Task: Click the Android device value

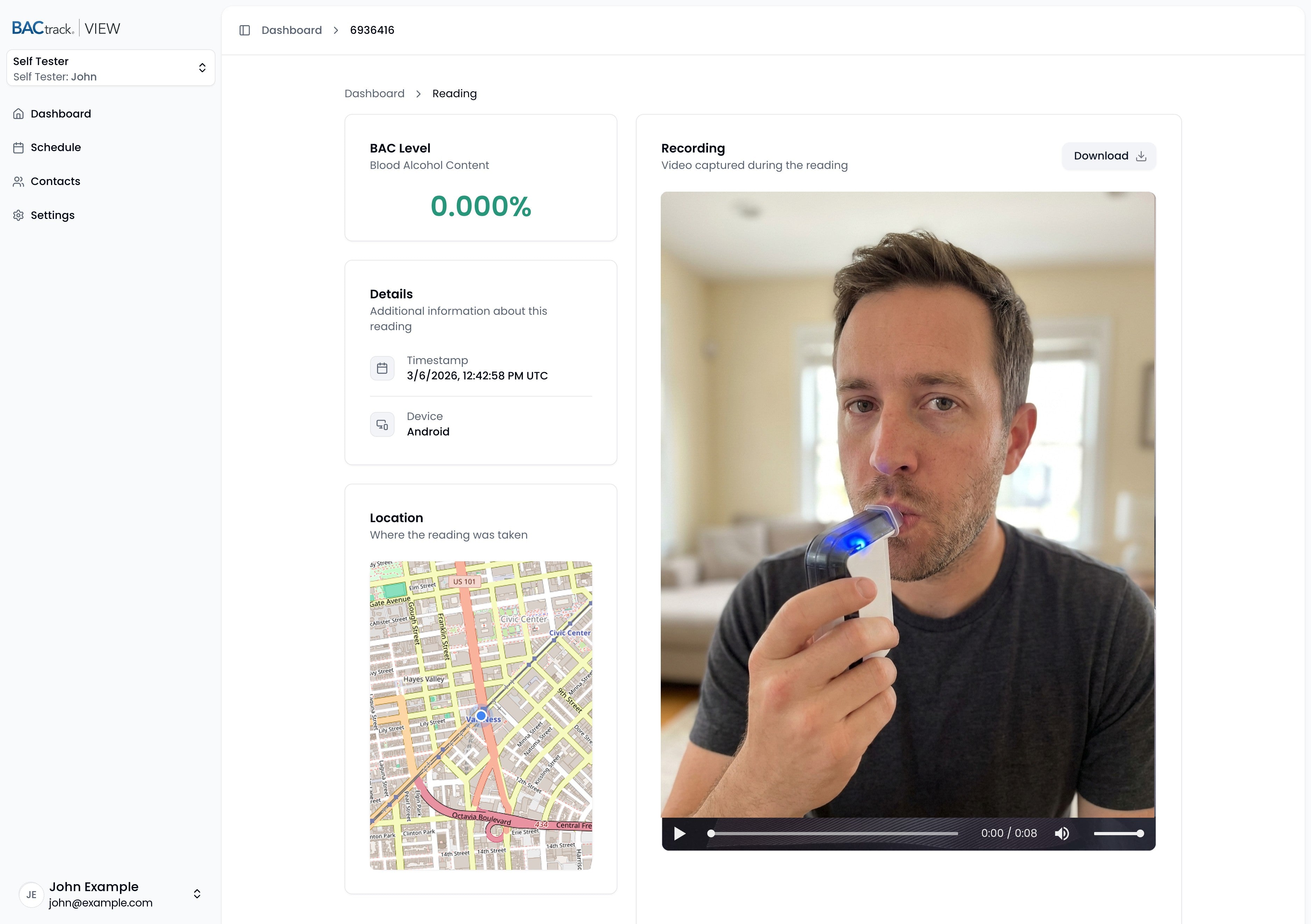Action: point(428,432)
